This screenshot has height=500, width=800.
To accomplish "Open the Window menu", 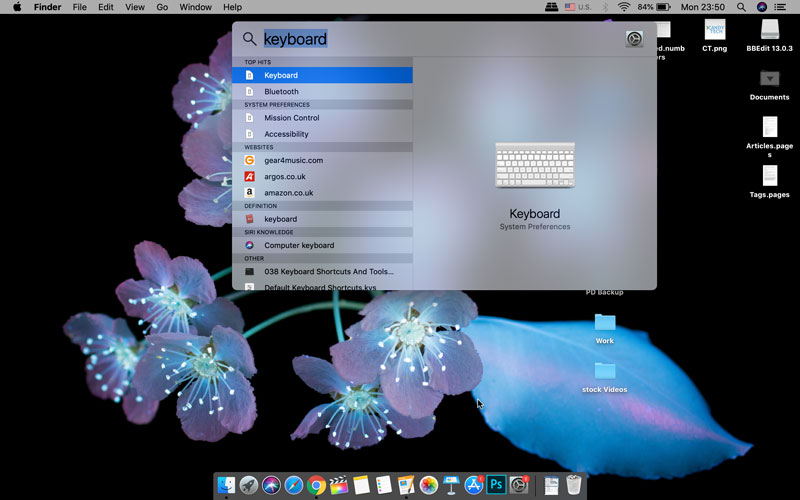I will click(195, 7).
